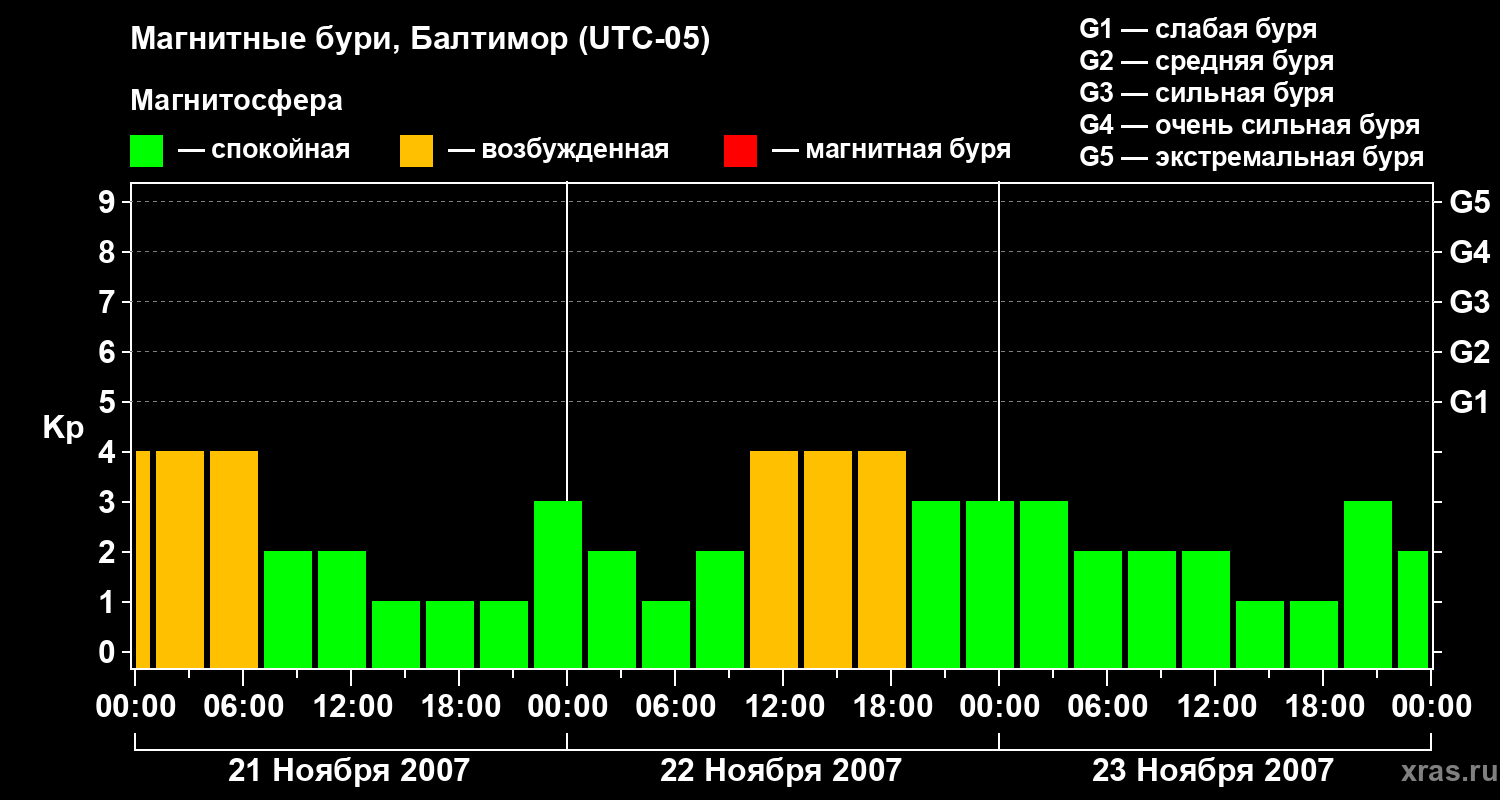The width and height of the screenshot is (1500, 800).
Task: Click the 'Магнитосфера' legend heading
Action: click(x=237, y=101)
